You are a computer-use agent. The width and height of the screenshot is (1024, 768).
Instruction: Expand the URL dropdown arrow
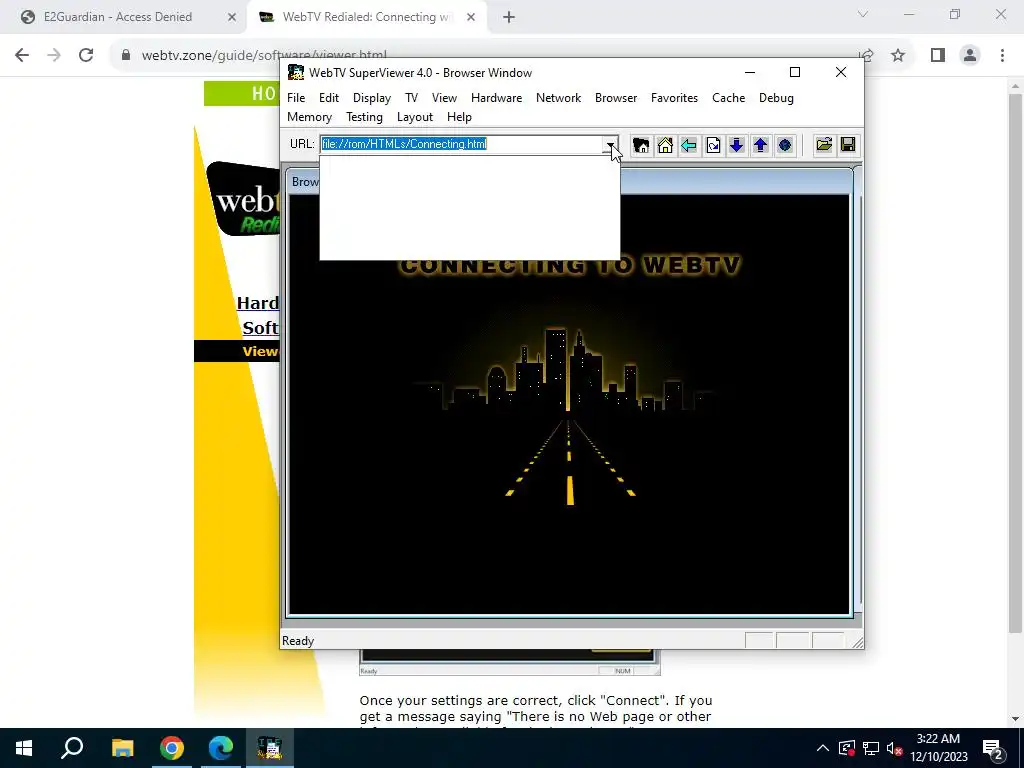[610, 145]
